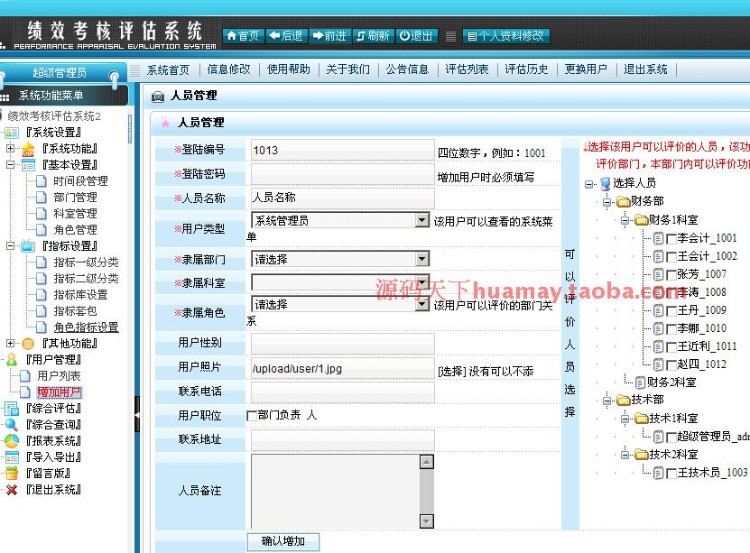Click the 报表系统 pie chart icon
The height and width of the screenshot is (553, 750).
(11, 441)
